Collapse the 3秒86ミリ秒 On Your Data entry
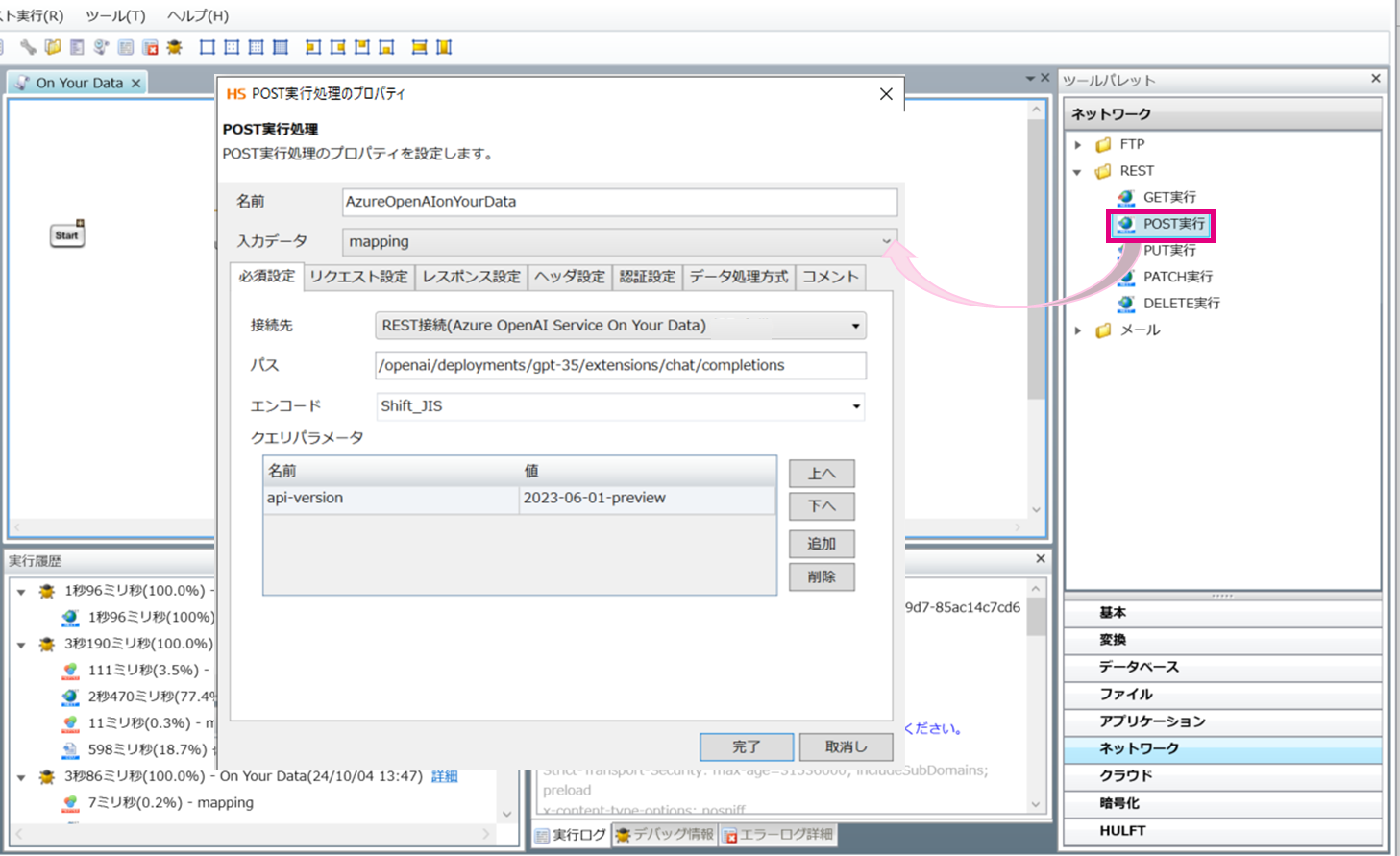Image resolution: width=1400 pixels, height=856 pixels. point(21,776)
